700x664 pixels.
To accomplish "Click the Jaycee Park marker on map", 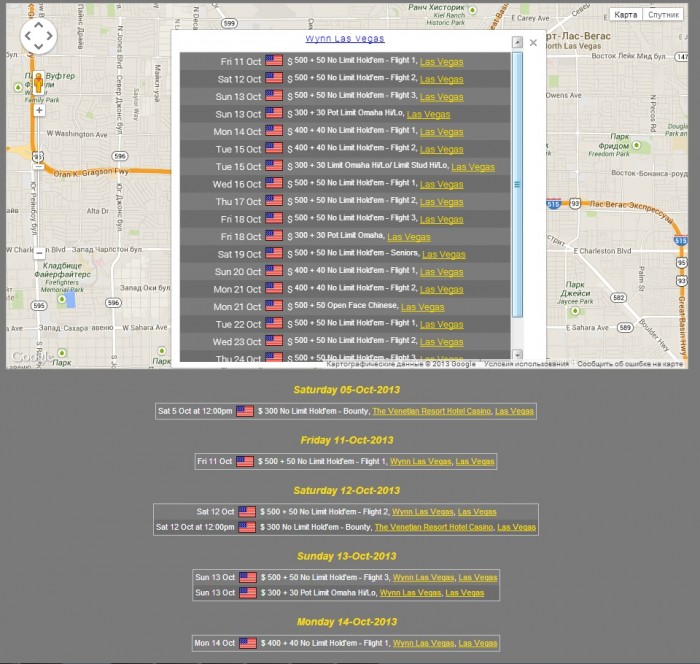I will click(x=575, y=310).
